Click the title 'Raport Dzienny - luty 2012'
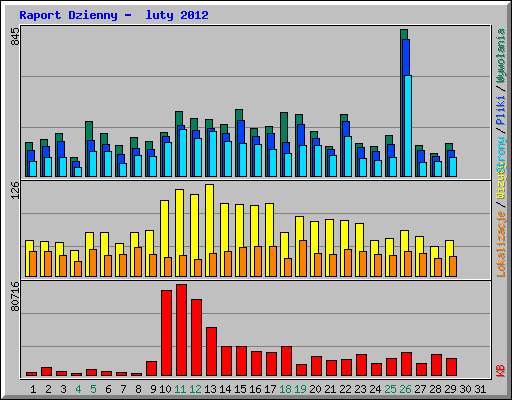512x400 pixels. click(114, 15)
